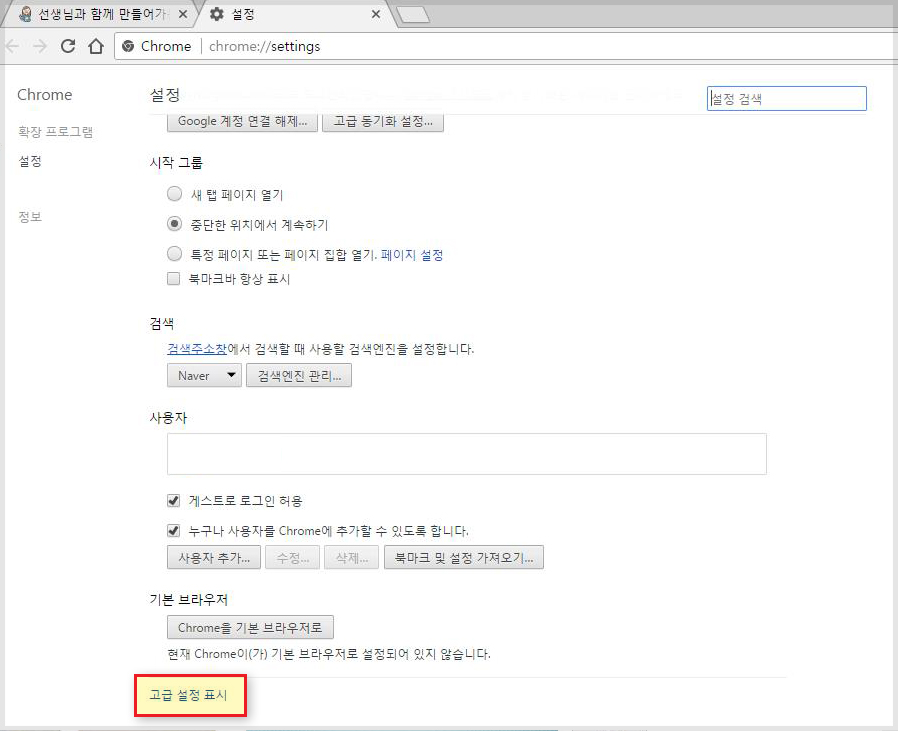The height and width of the screenshot is (731, 898).
Task: Click Chrome을 기본 브라우저로 button
Action: click(250, 627)
